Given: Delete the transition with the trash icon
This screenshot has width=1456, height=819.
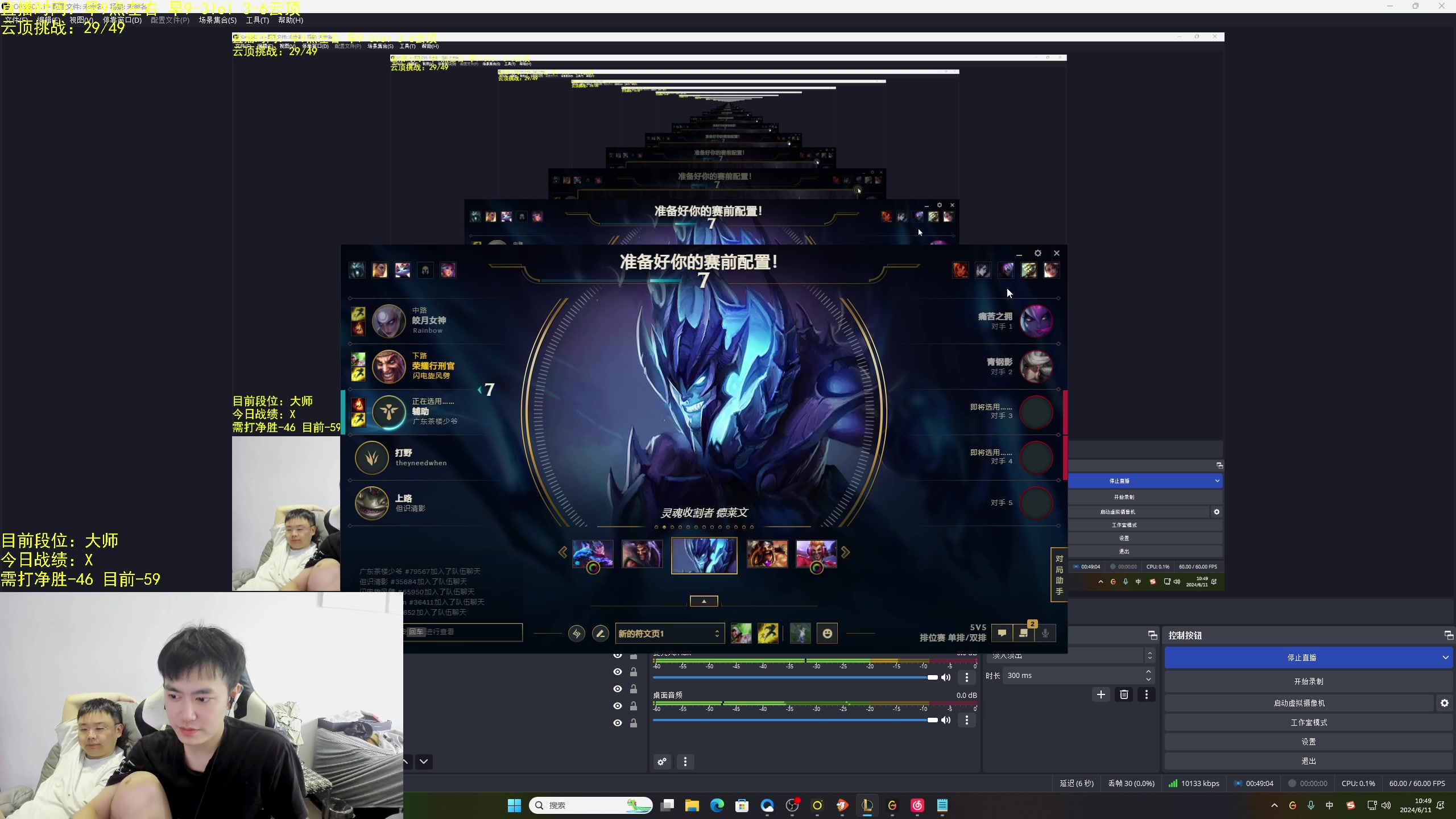Looking at the screenshot, I should (x=1124, y=694).
